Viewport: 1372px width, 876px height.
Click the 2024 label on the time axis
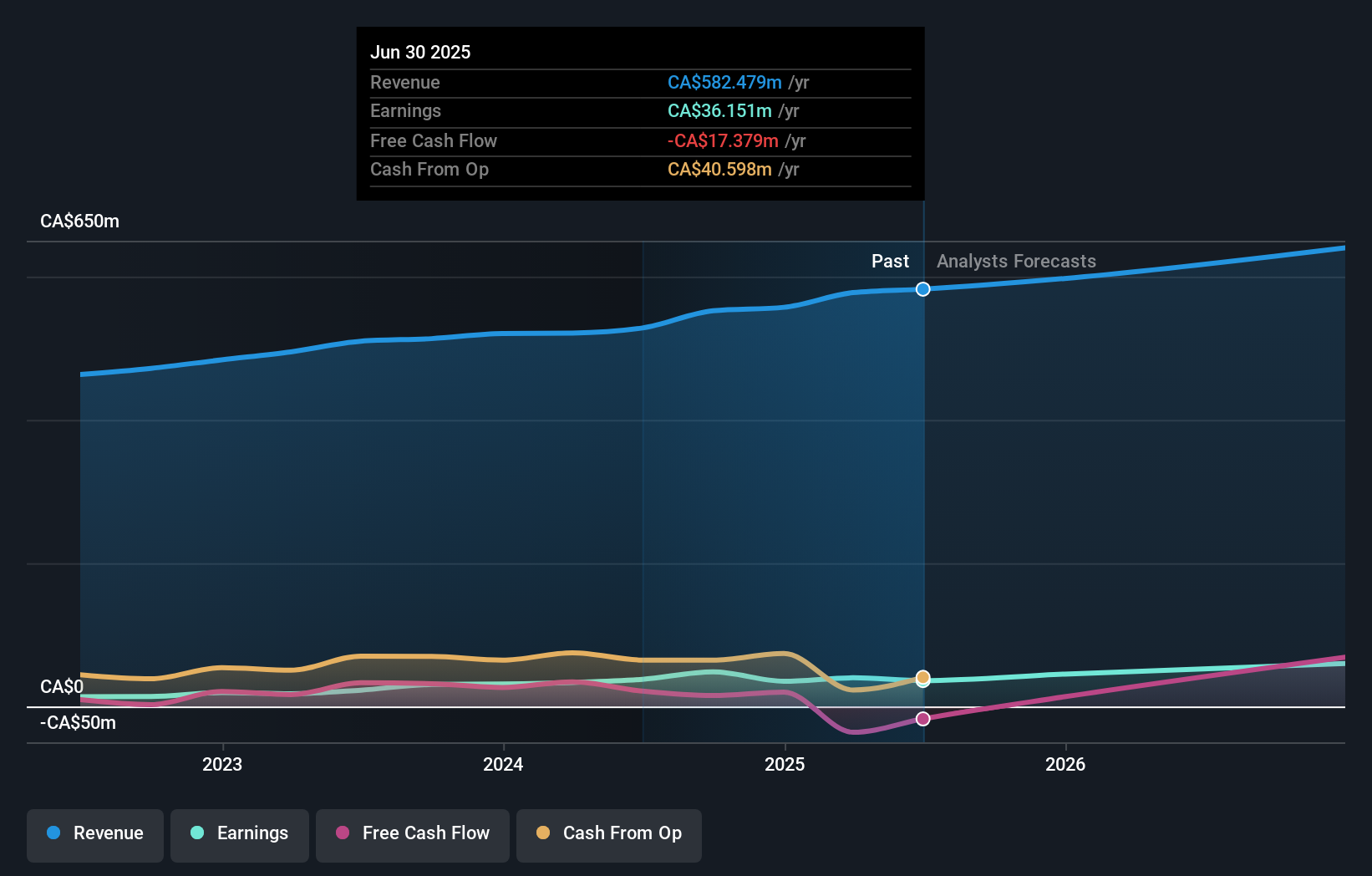point(502,763)
